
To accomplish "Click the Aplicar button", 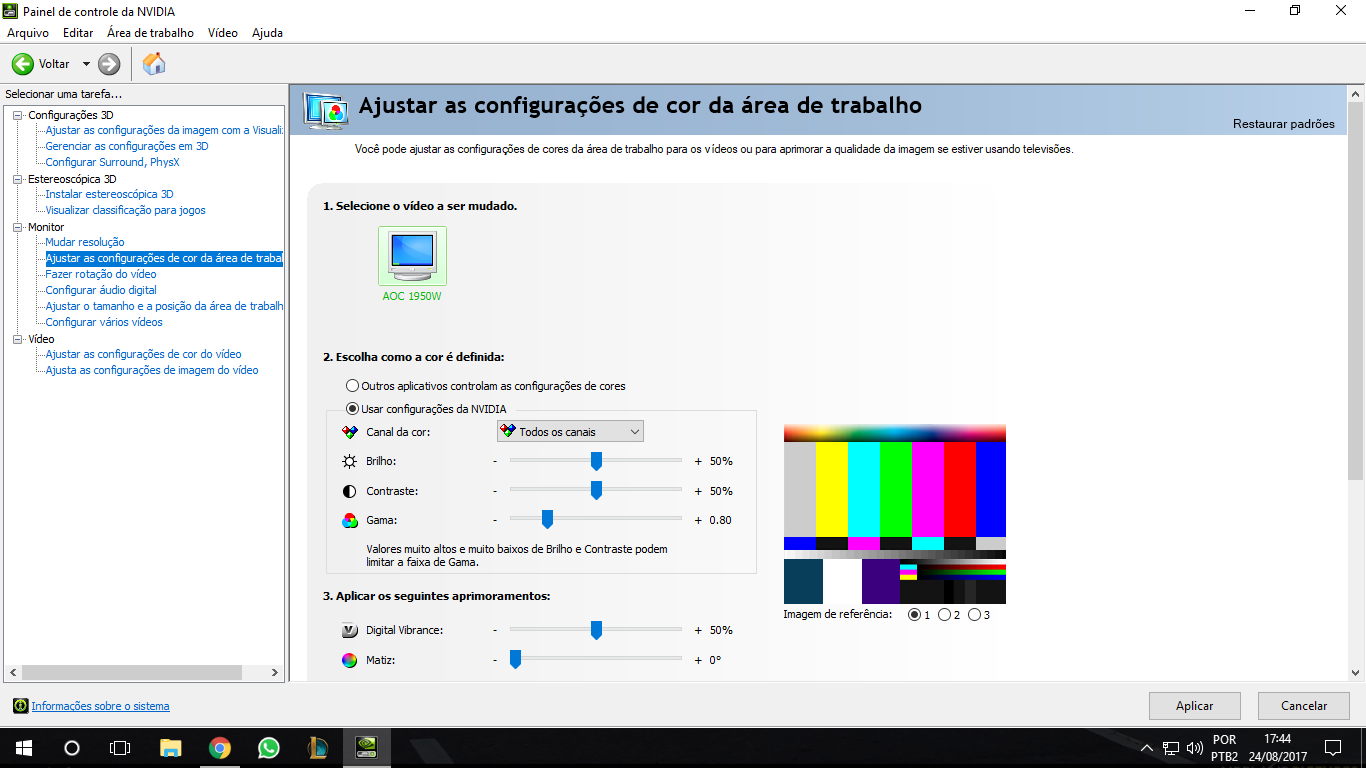I will pyautogui.click(x=1195, y=706).
